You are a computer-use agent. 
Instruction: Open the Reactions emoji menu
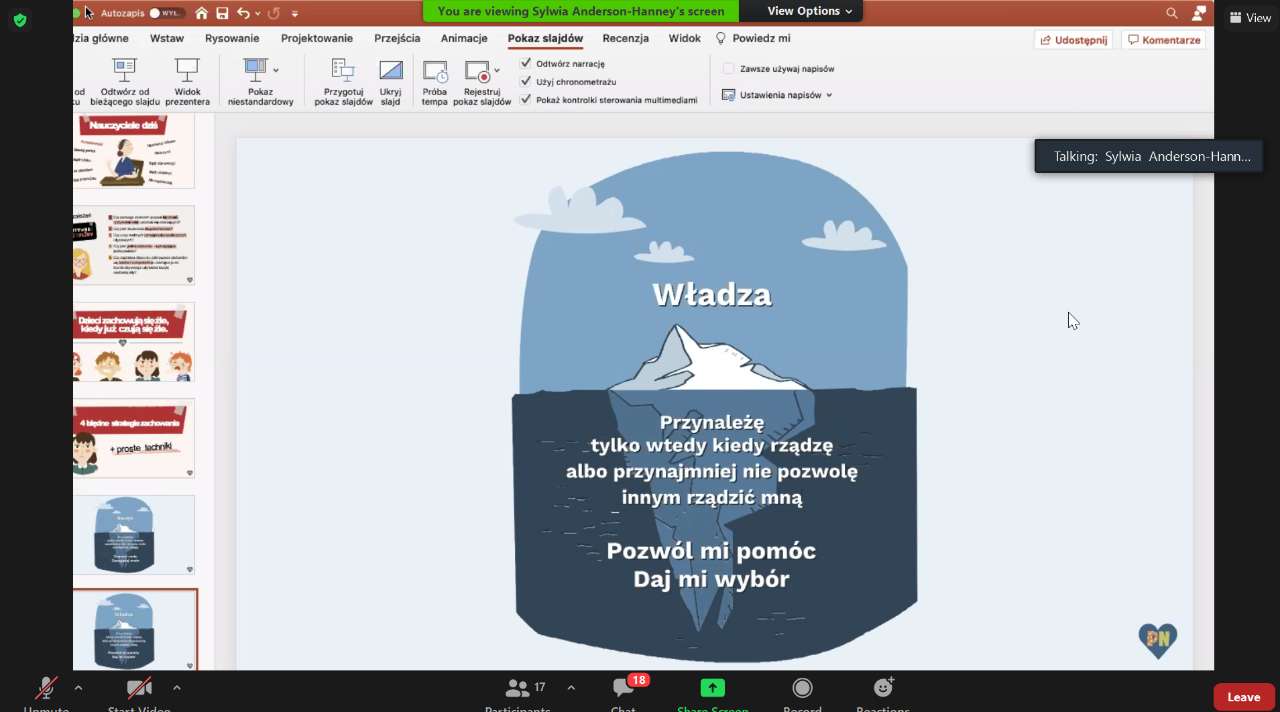coord(883,688)
